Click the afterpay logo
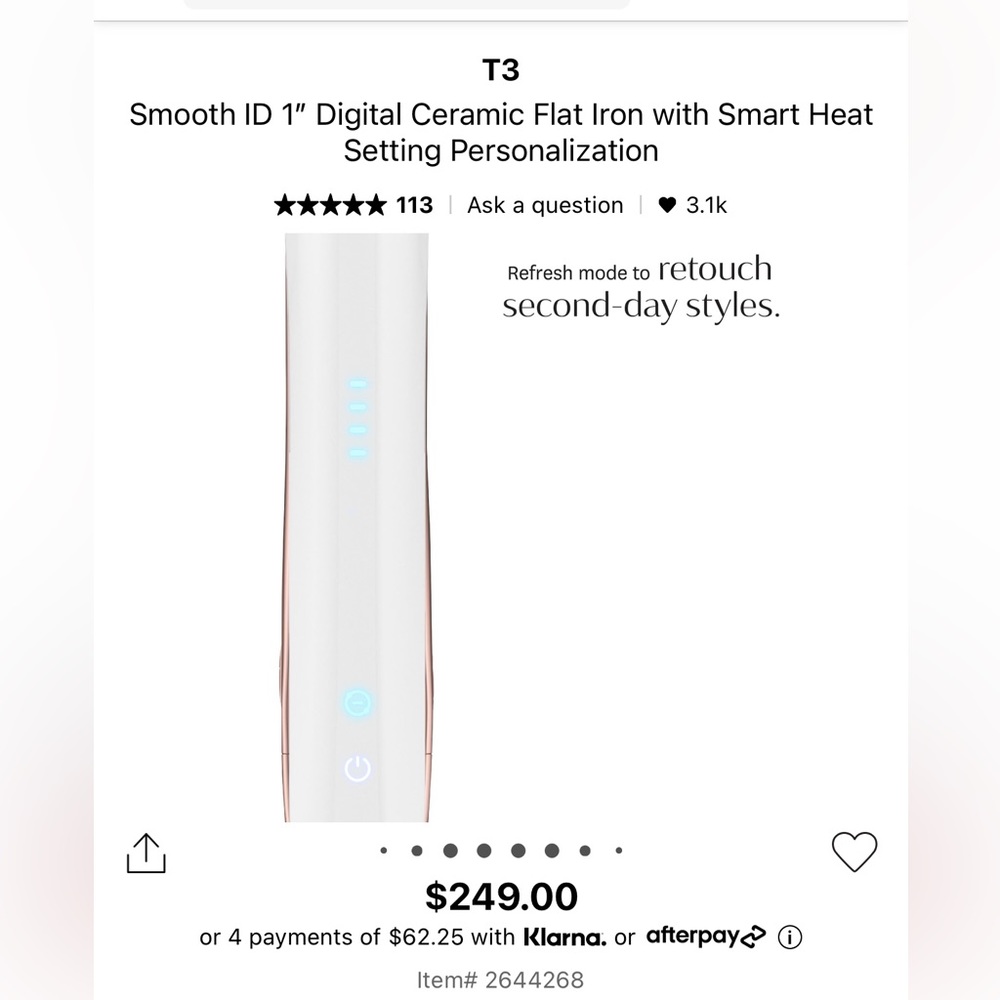The height and width of the screenshot is (1000, 1000). 706,937
